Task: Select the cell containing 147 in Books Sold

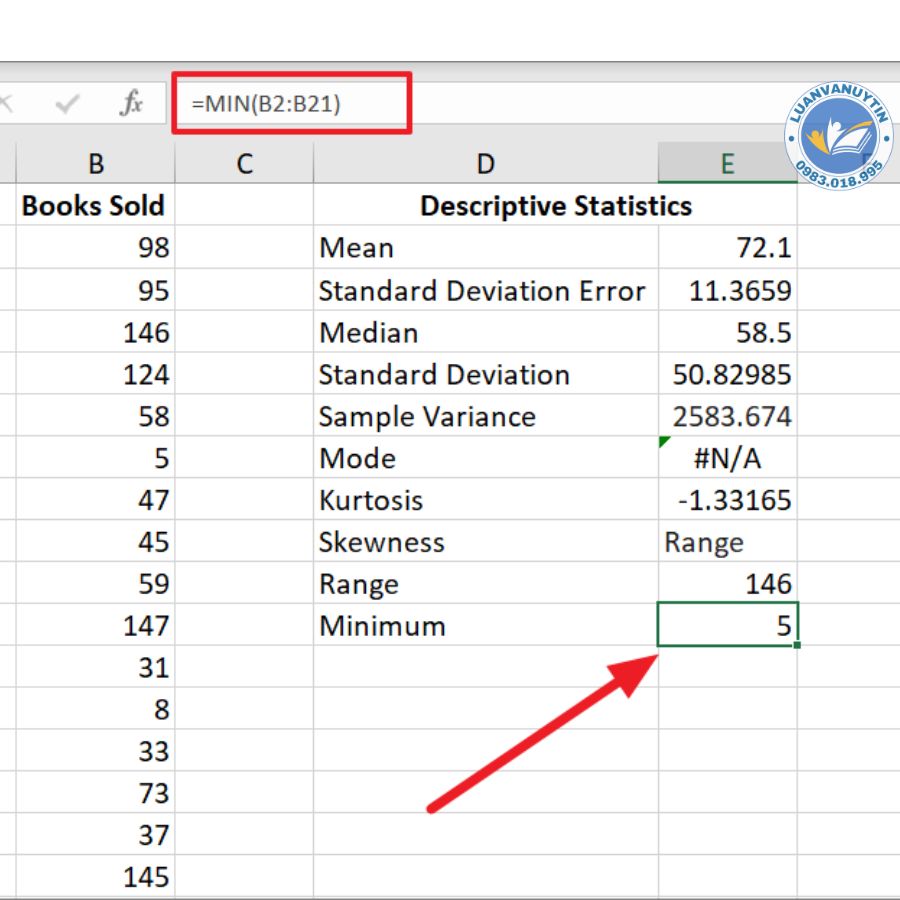Action: click(x=95, y=626)
